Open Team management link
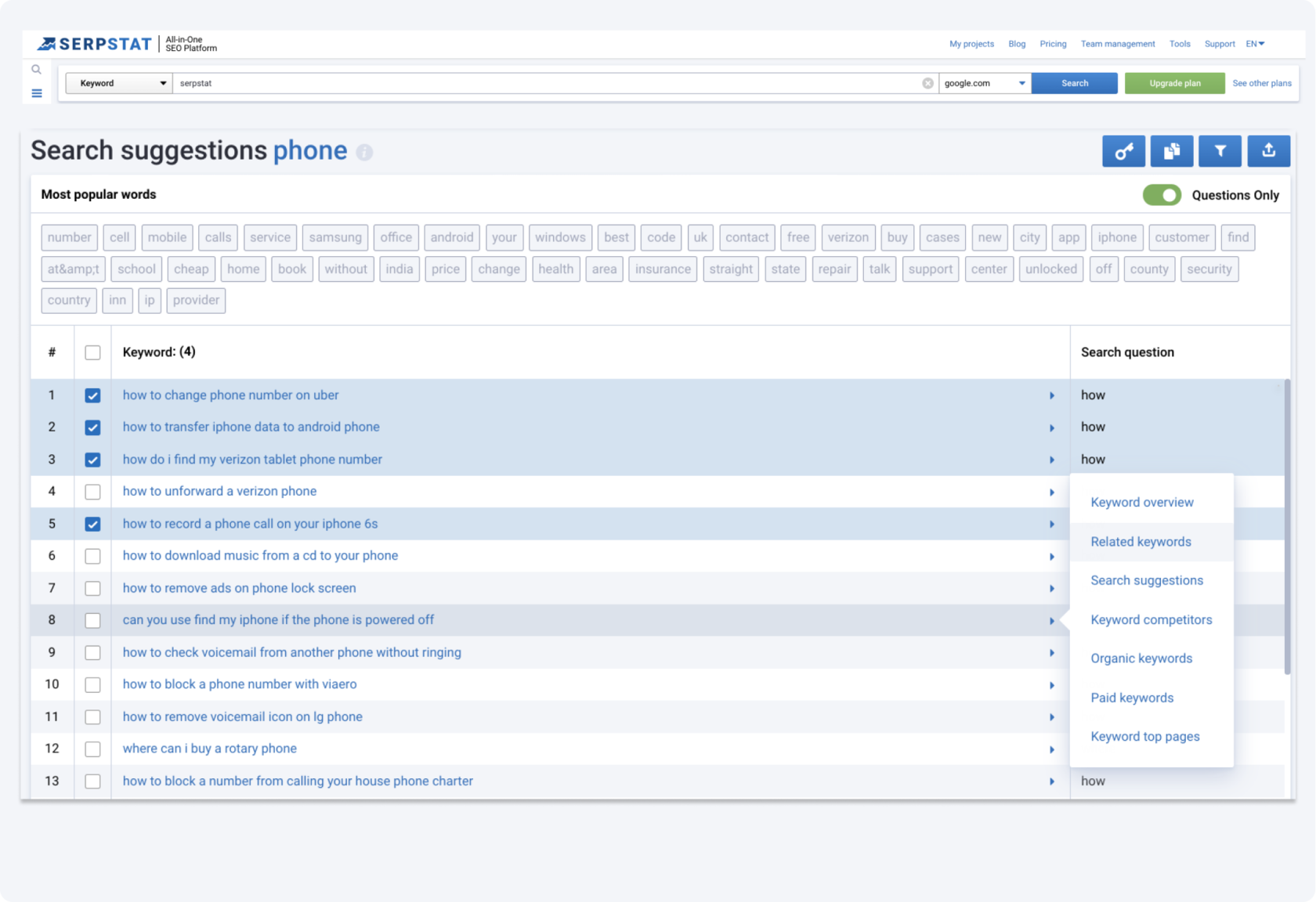The width and height of the screenshot is (1316, 902). tap(1118, 44)
